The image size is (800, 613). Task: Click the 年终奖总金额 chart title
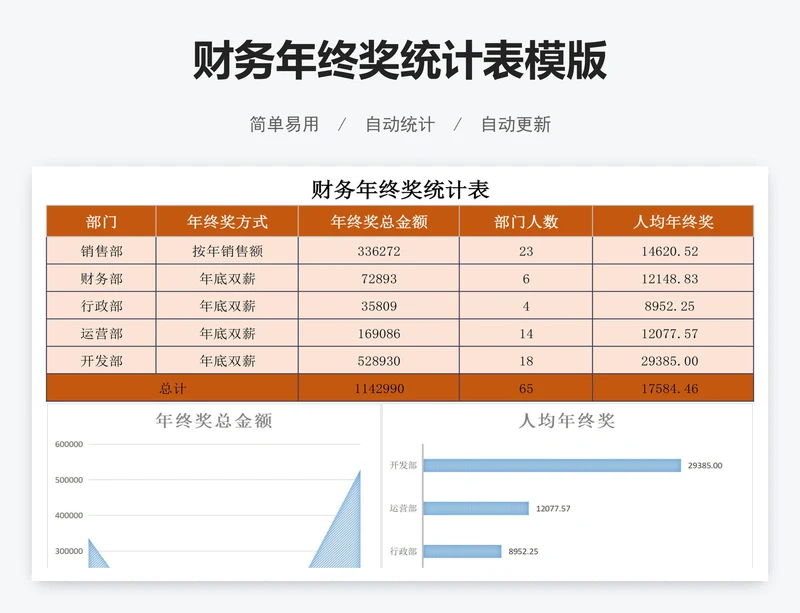point(214,421)
